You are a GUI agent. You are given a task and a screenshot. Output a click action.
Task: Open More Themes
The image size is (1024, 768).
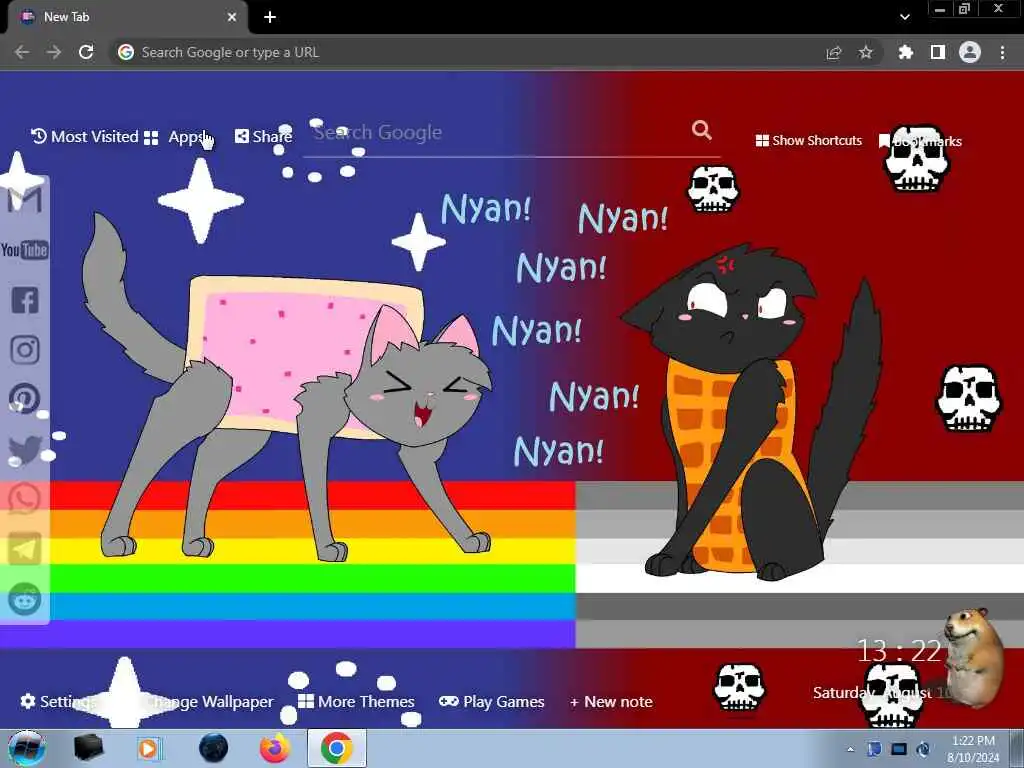coord(356,701)
